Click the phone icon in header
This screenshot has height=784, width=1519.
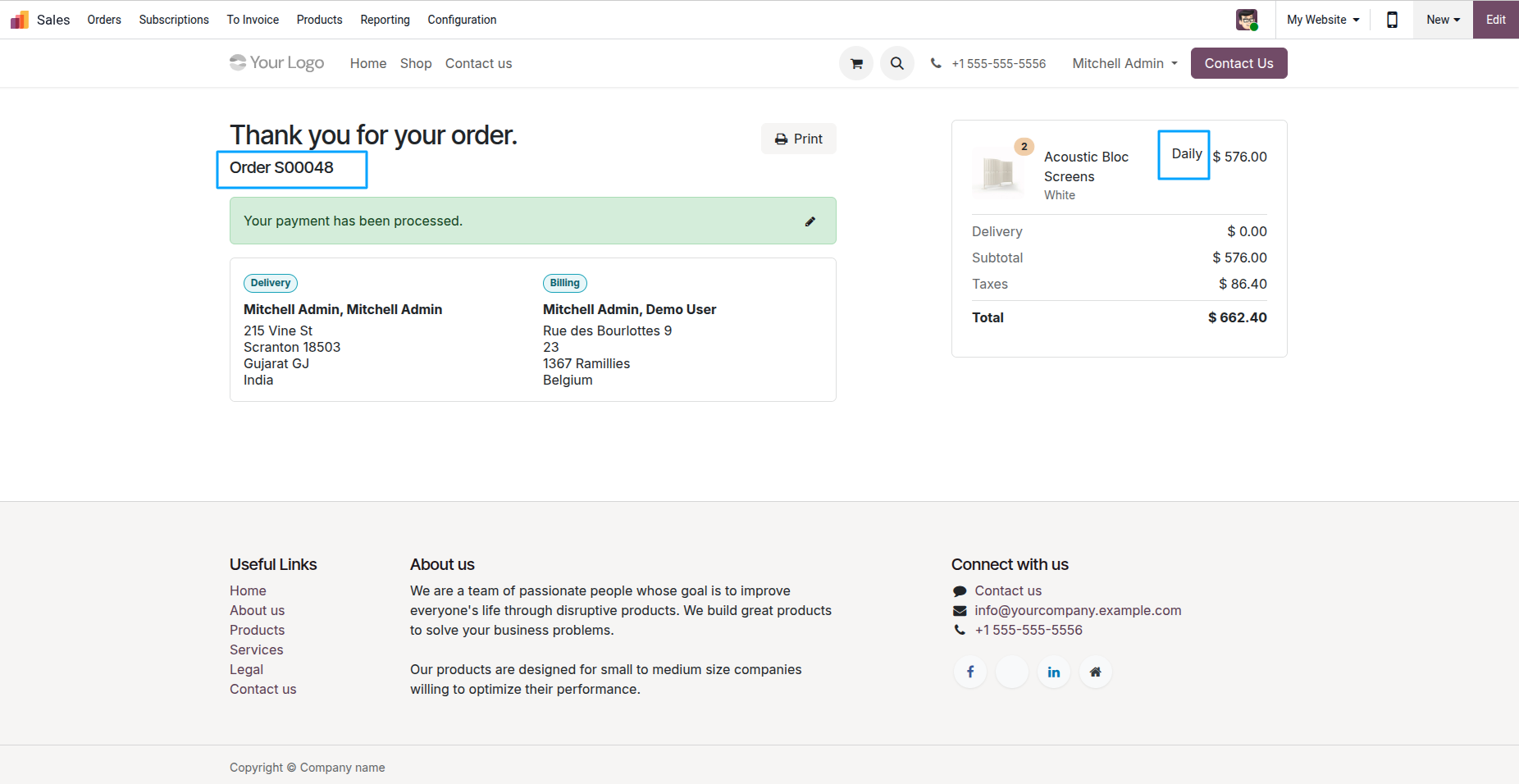(936, 63)
